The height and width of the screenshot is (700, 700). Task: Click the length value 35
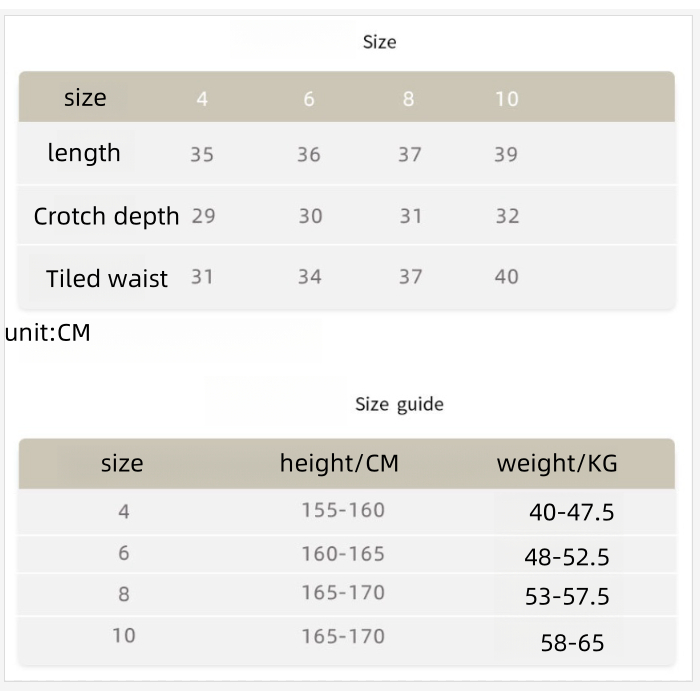[x=202, y=155]
